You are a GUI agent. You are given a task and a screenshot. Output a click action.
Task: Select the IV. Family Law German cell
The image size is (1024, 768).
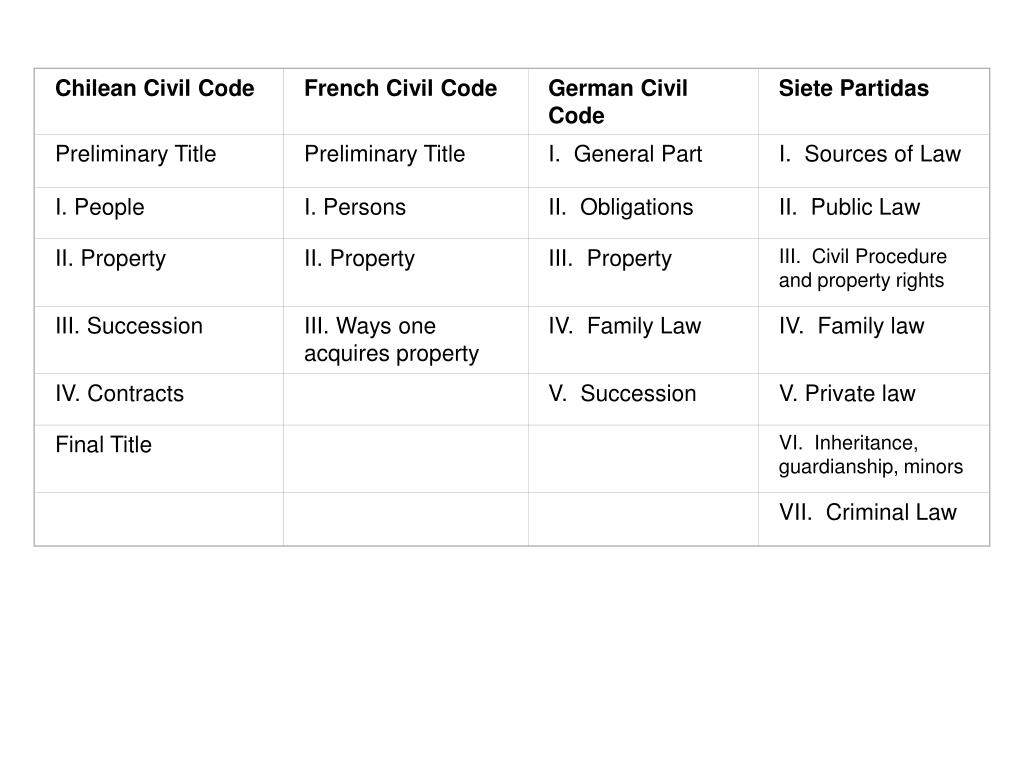(643, 340)
